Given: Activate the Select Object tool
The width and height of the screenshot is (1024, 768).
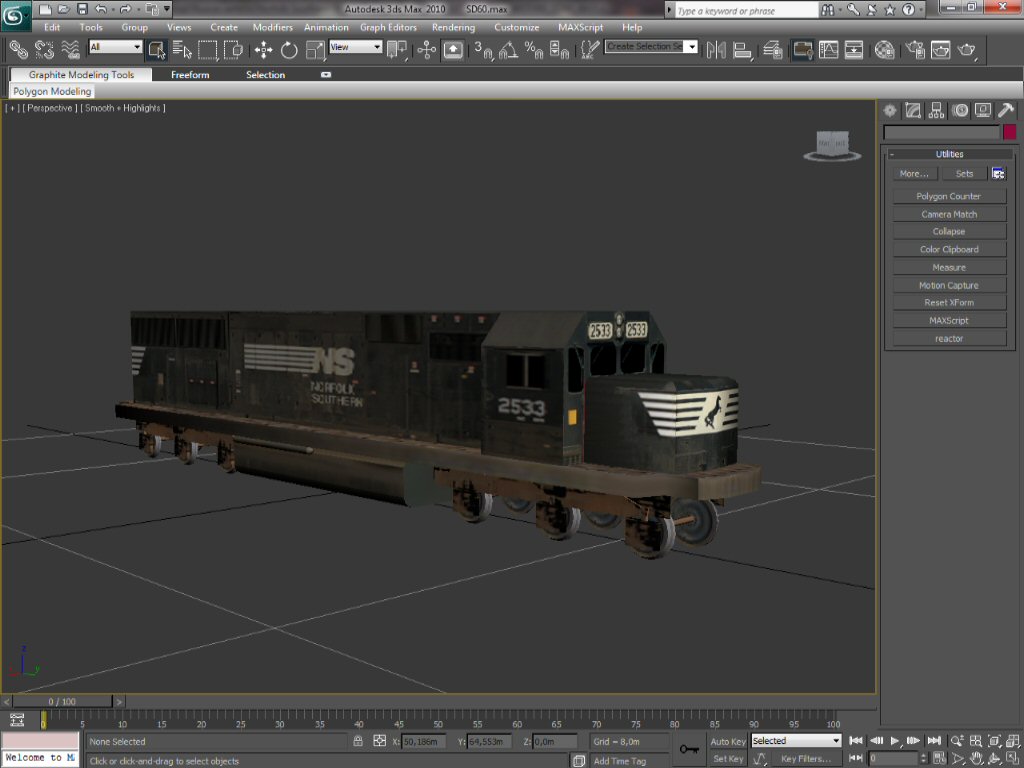Looking at the screenshot, I should [157, 50].
